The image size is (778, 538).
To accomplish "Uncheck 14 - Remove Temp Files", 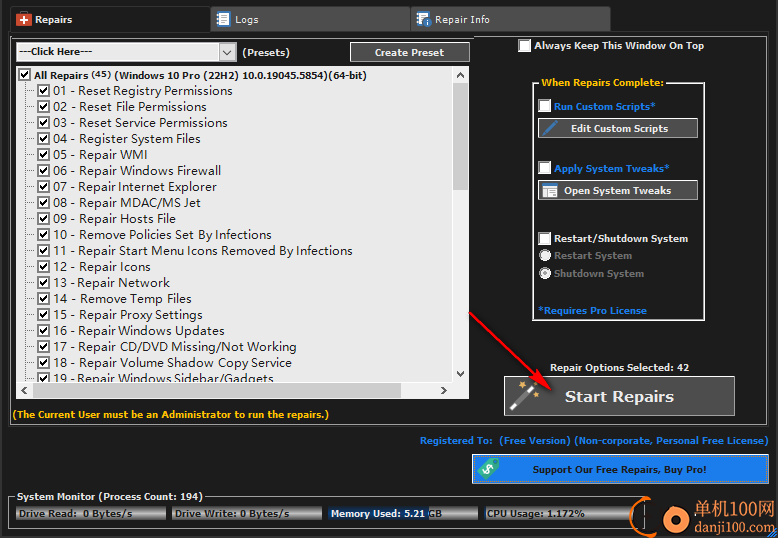I will click(x=44, y=299).
